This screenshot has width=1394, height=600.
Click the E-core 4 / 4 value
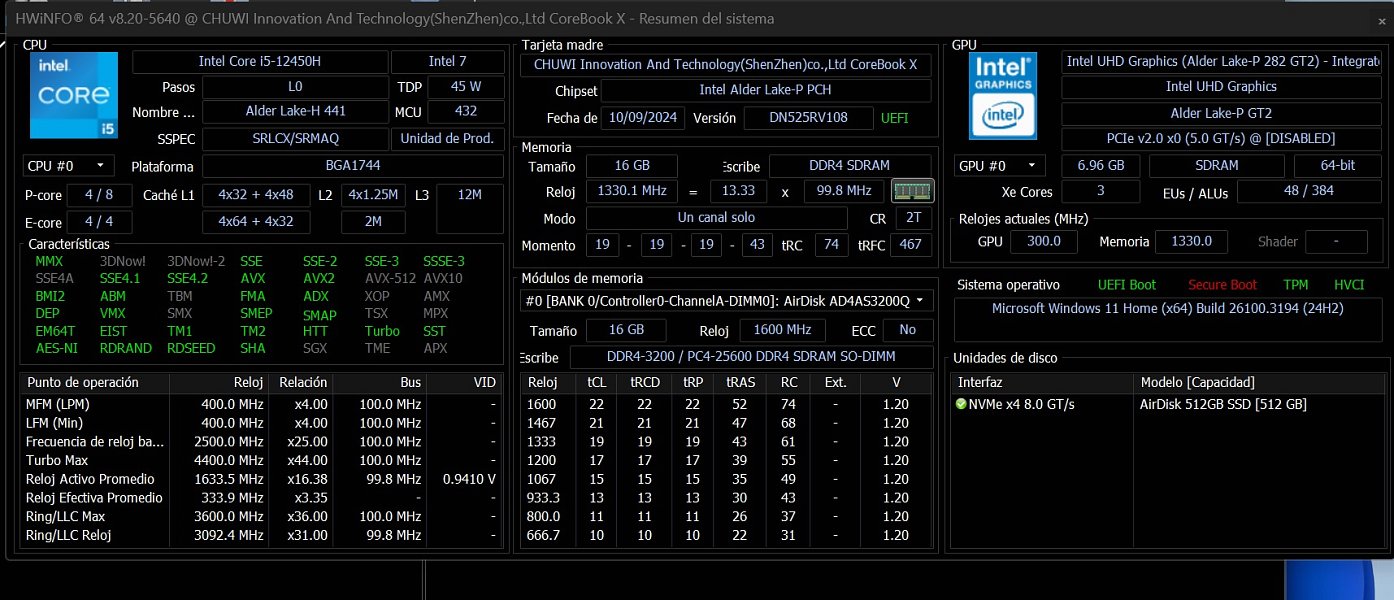click(x=99, y=222)
